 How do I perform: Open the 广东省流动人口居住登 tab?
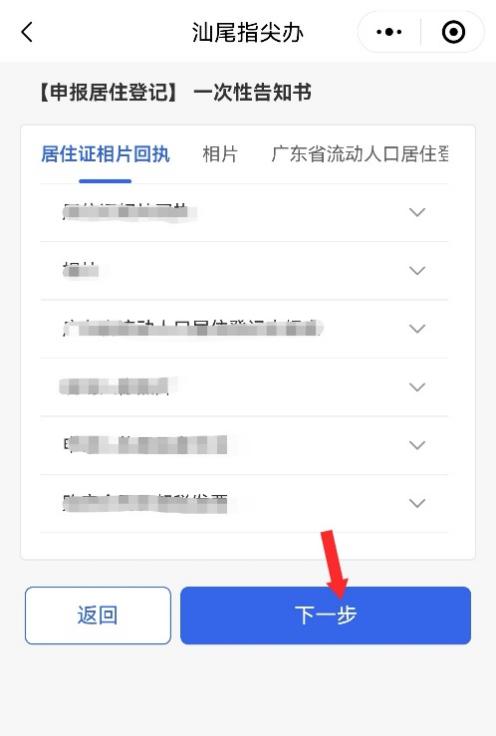click(360, 154)
